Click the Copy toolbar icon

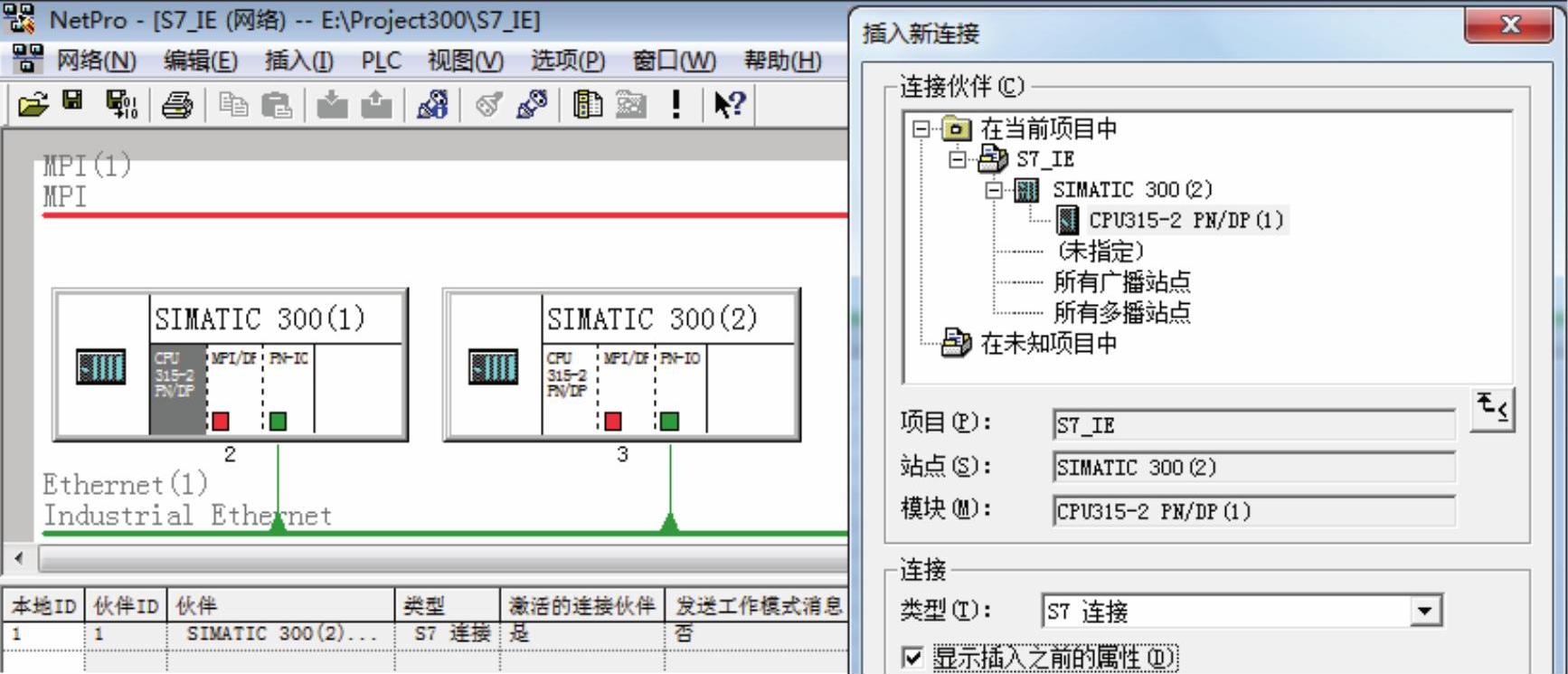pos(234,105)
